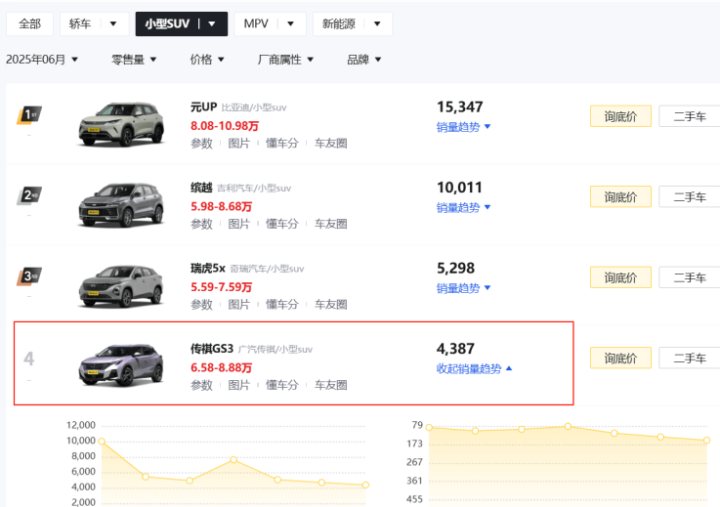Collapse 收起销量趋势 for 传祺GS3
The image size is (720, 507).
coord(474,369)
